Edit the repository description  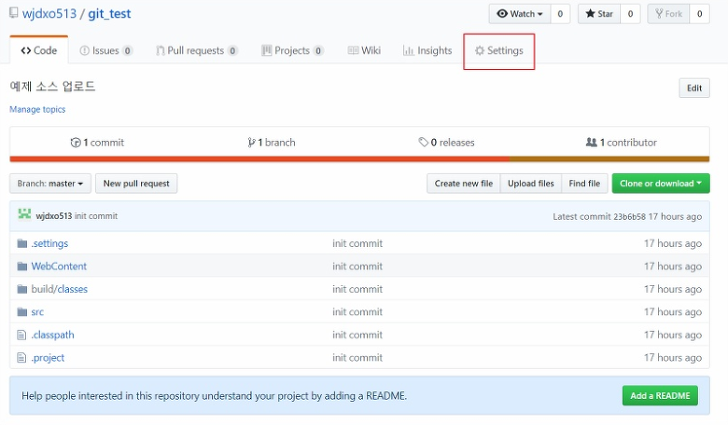[695, 88]
